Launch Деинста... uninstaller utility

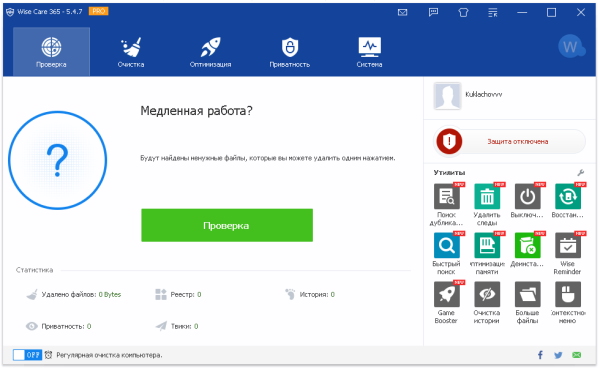point(527,250)
